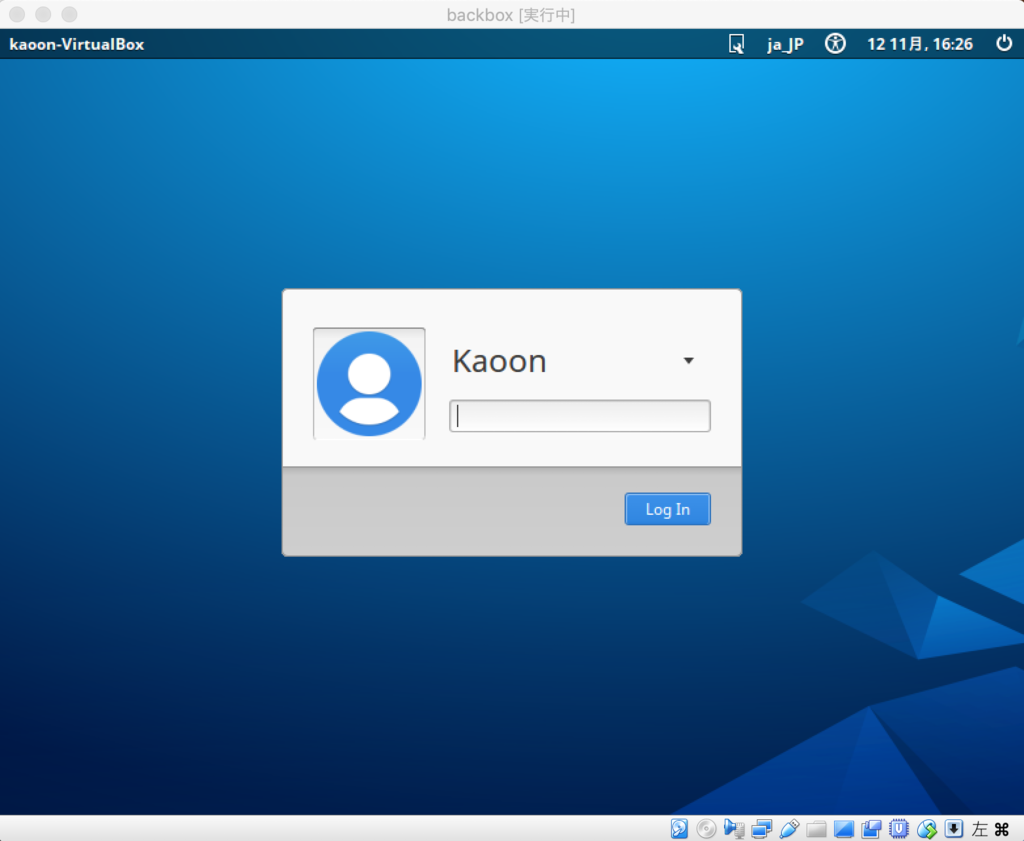Click the session selector icon in panel
Image resolution: width=1024 pixels, height=841 pixels.
point(736,44)
